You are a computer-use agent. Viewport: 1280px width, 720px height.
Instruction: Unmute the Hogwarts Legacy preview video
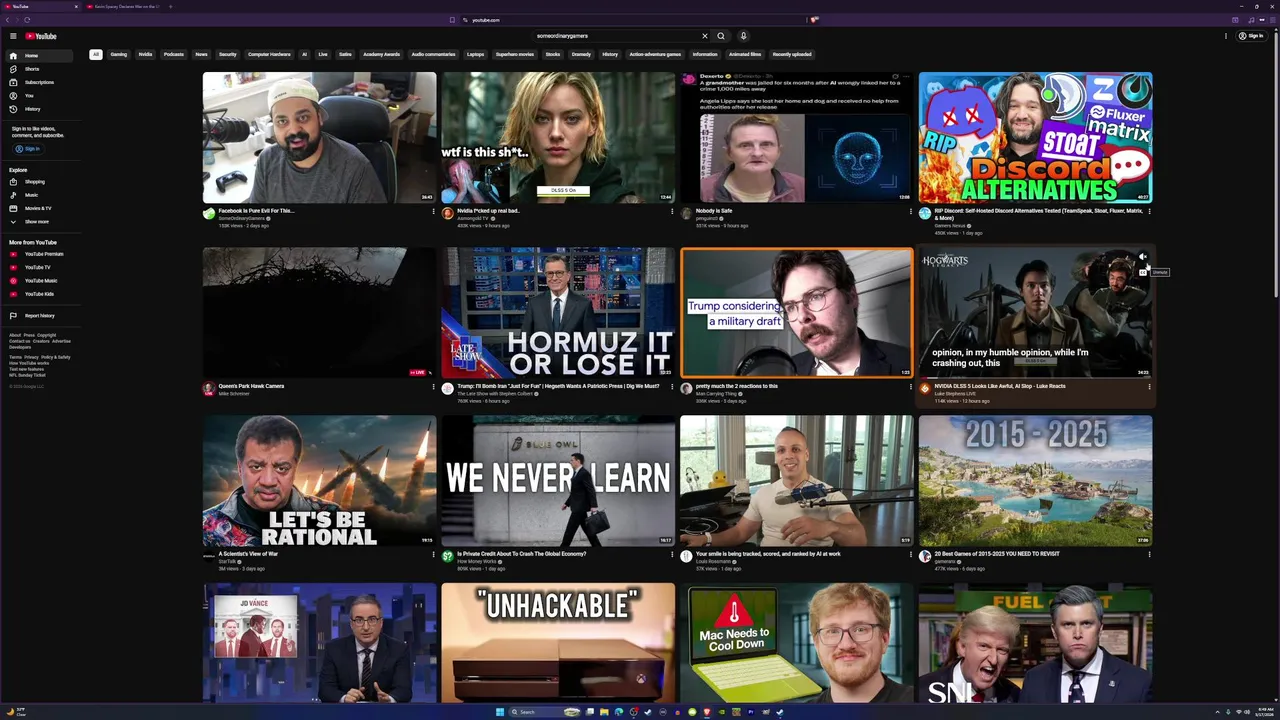tap(1143, 257)
